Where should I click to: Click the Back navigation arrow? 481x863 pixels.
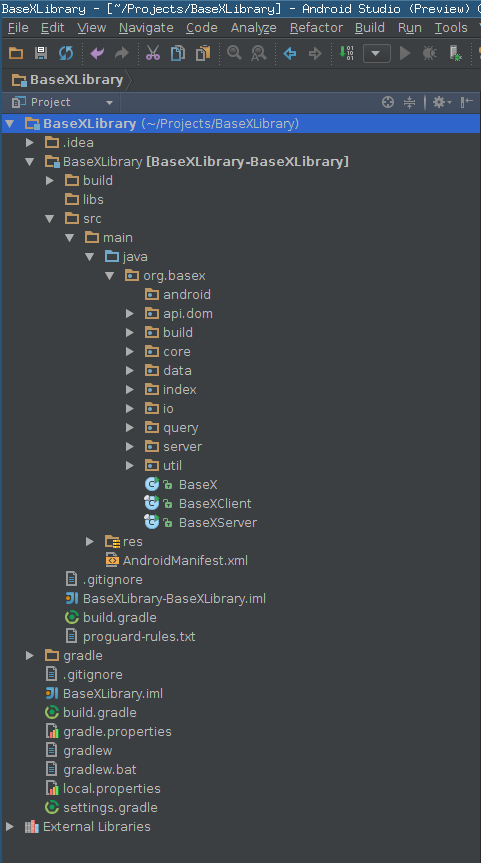point(289,53)
